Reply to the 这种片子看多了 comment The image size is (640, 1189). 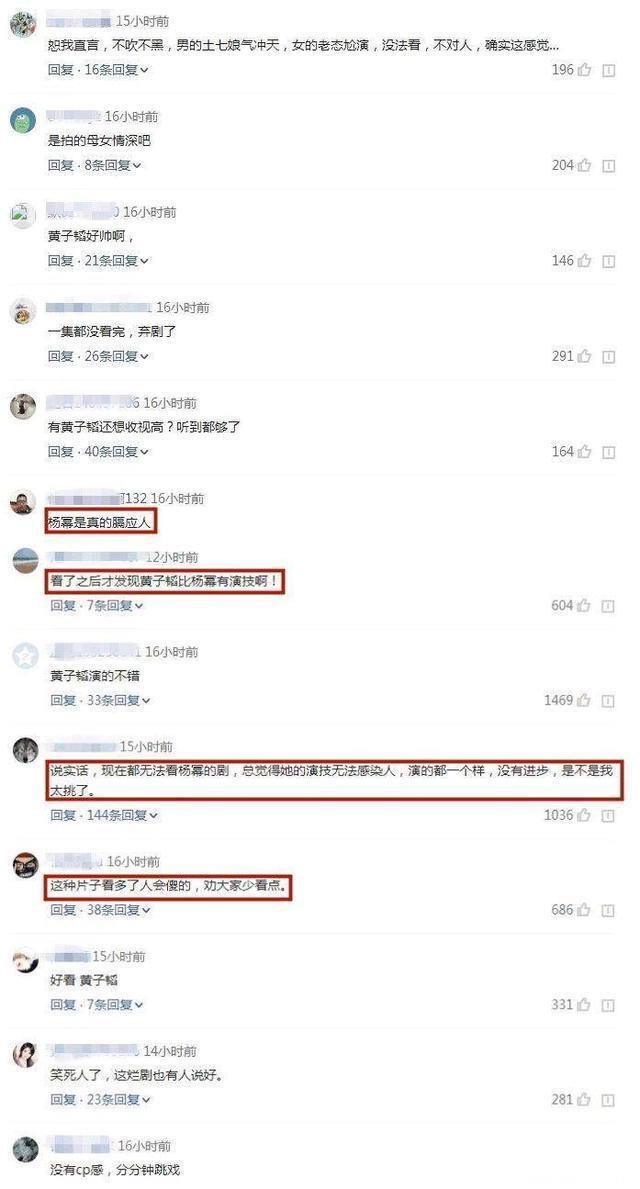(63, 910)
